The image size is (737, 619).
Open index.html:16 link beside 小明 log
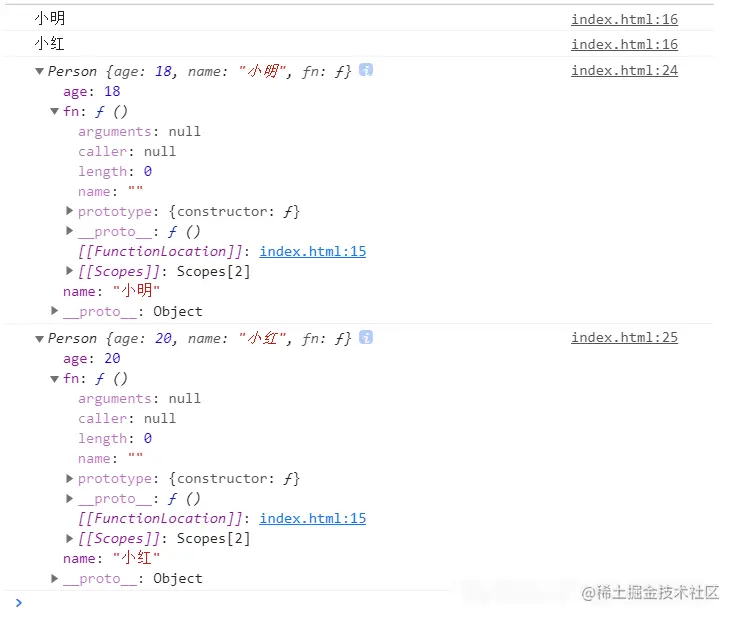[x=624, y=19]
